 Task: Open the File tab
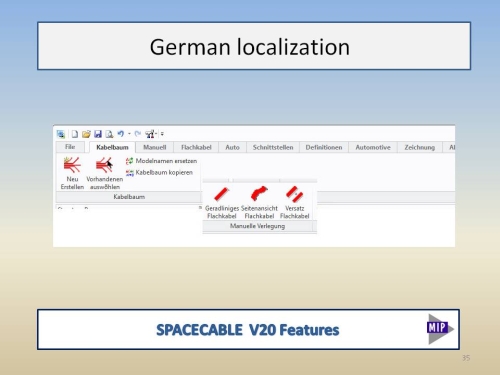click(70, 147)
